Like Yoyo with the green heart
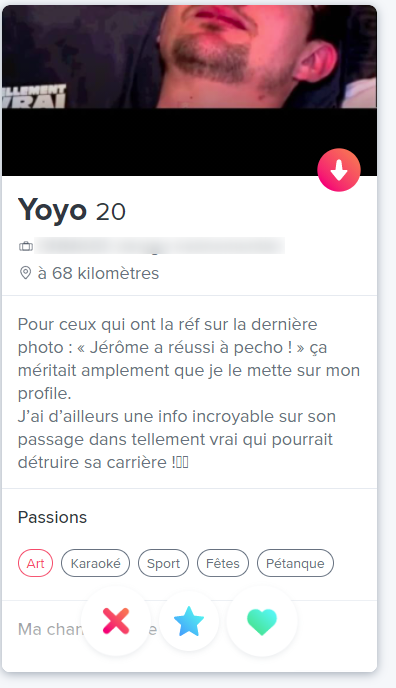 [x=262, y=621]
